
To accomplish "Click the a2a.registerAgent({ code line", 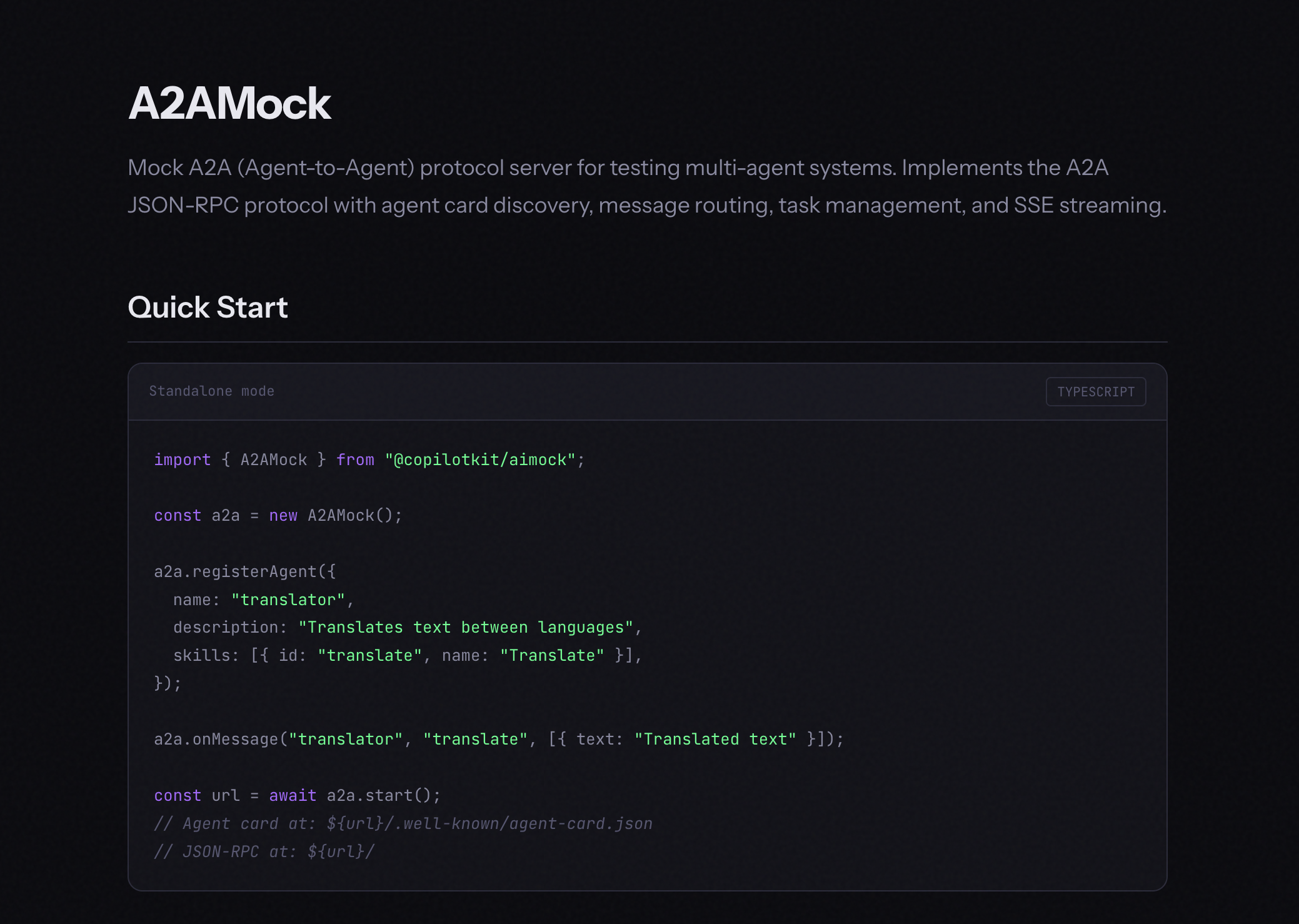I will (x=244, y=572).
